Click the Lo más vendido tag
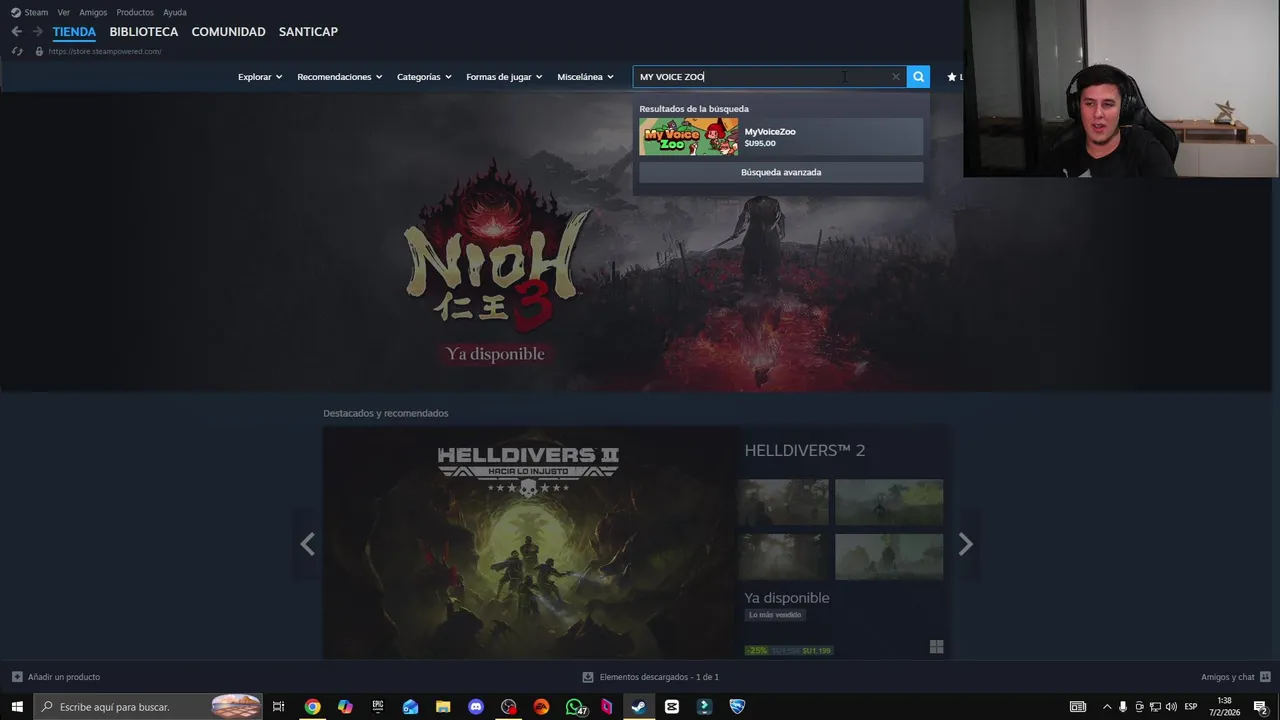 pyautogui.click(x=775, y=615)
